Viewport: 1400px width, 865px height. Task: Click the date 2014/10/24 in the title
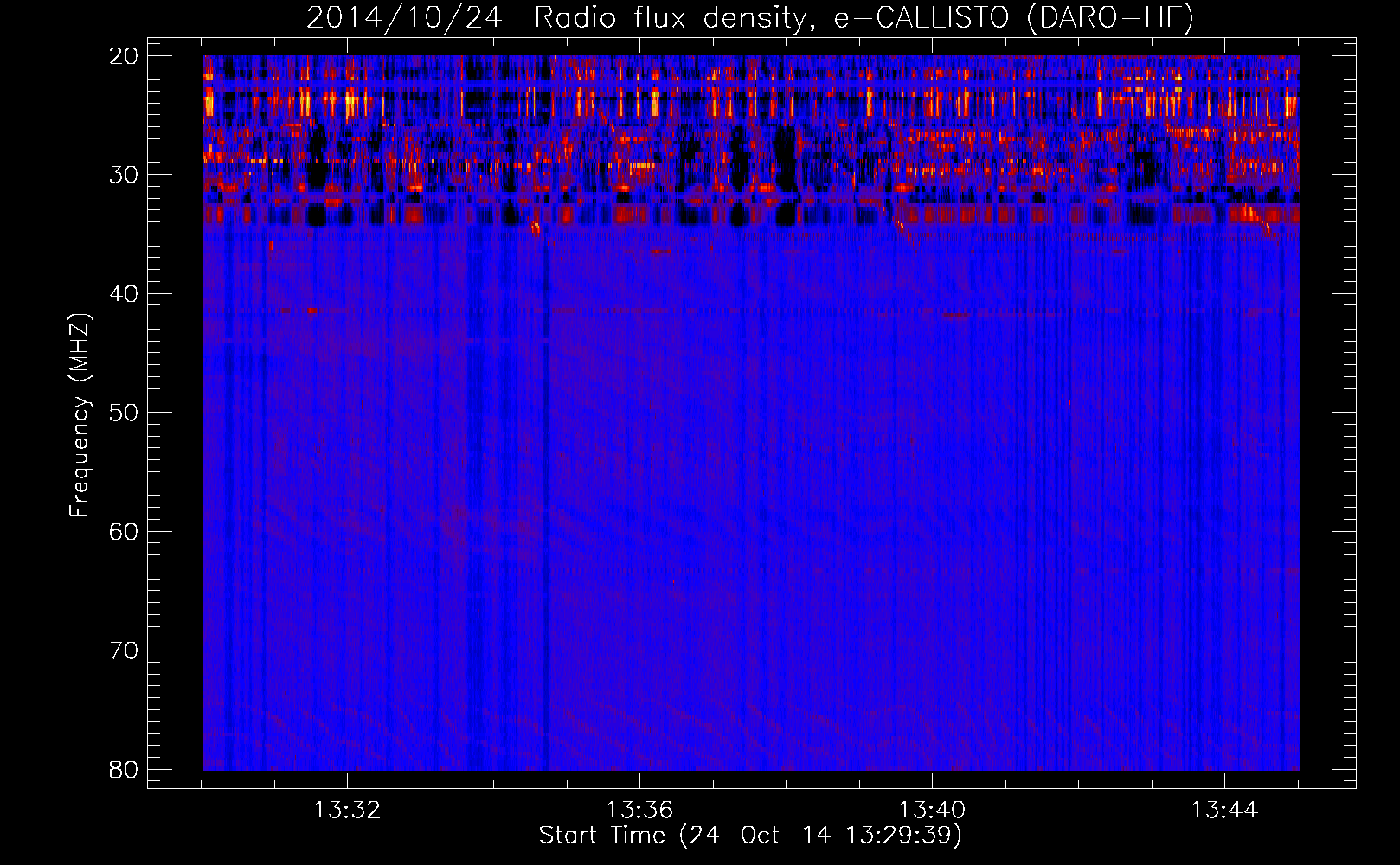tap(404, 18)
